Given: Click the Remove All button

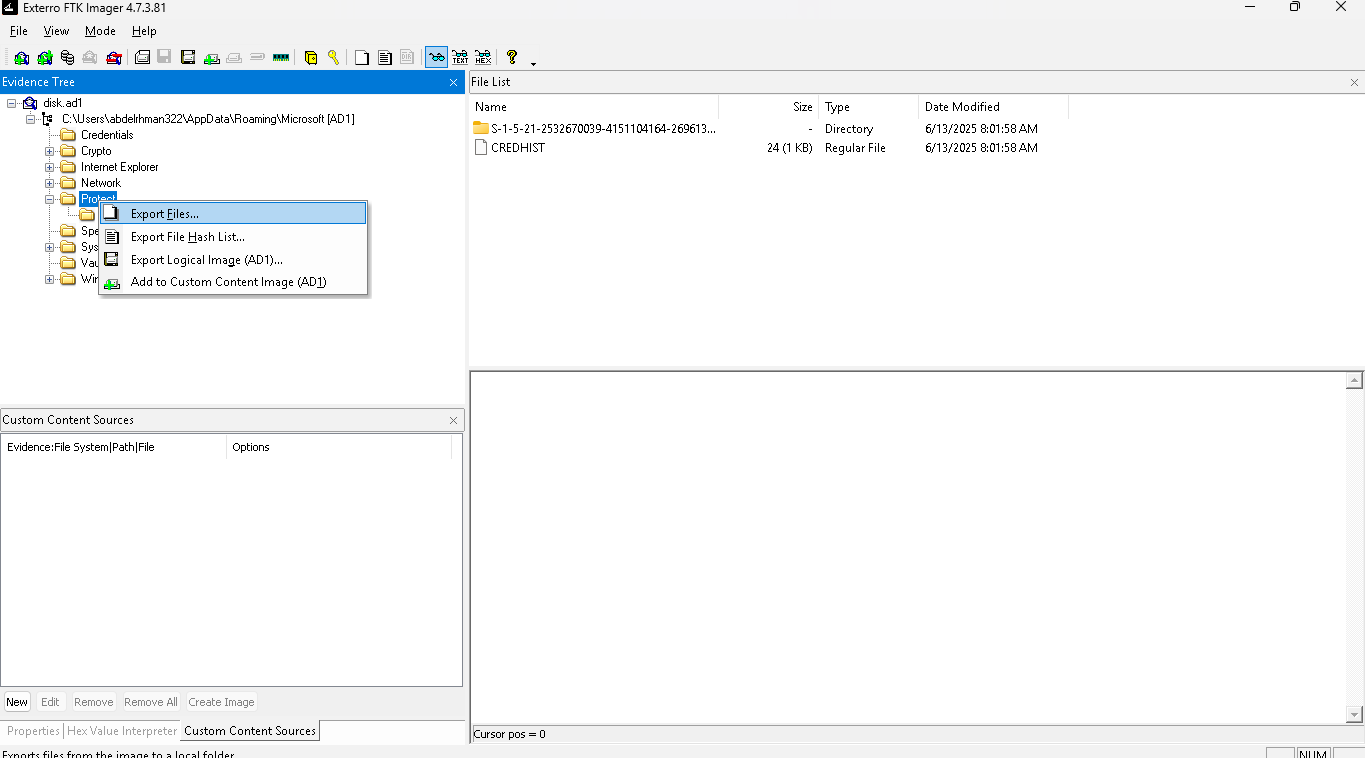Looking at the screenshot, I should pyautogui.click(x=151, y=702).
